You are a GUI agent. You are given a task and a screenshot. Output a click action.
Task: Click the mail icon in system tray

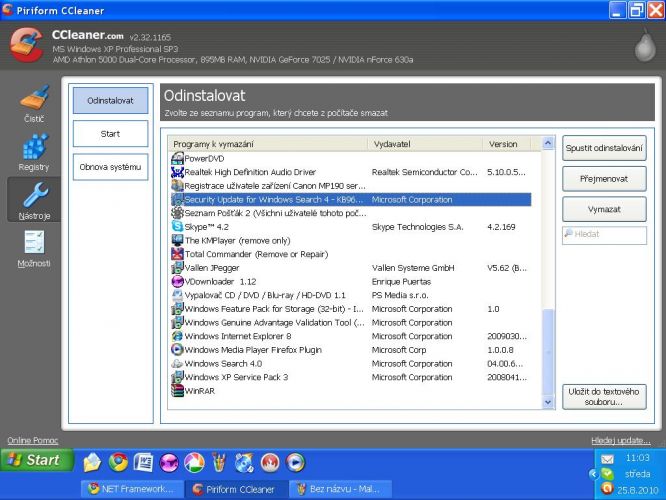tap(607, 459)
